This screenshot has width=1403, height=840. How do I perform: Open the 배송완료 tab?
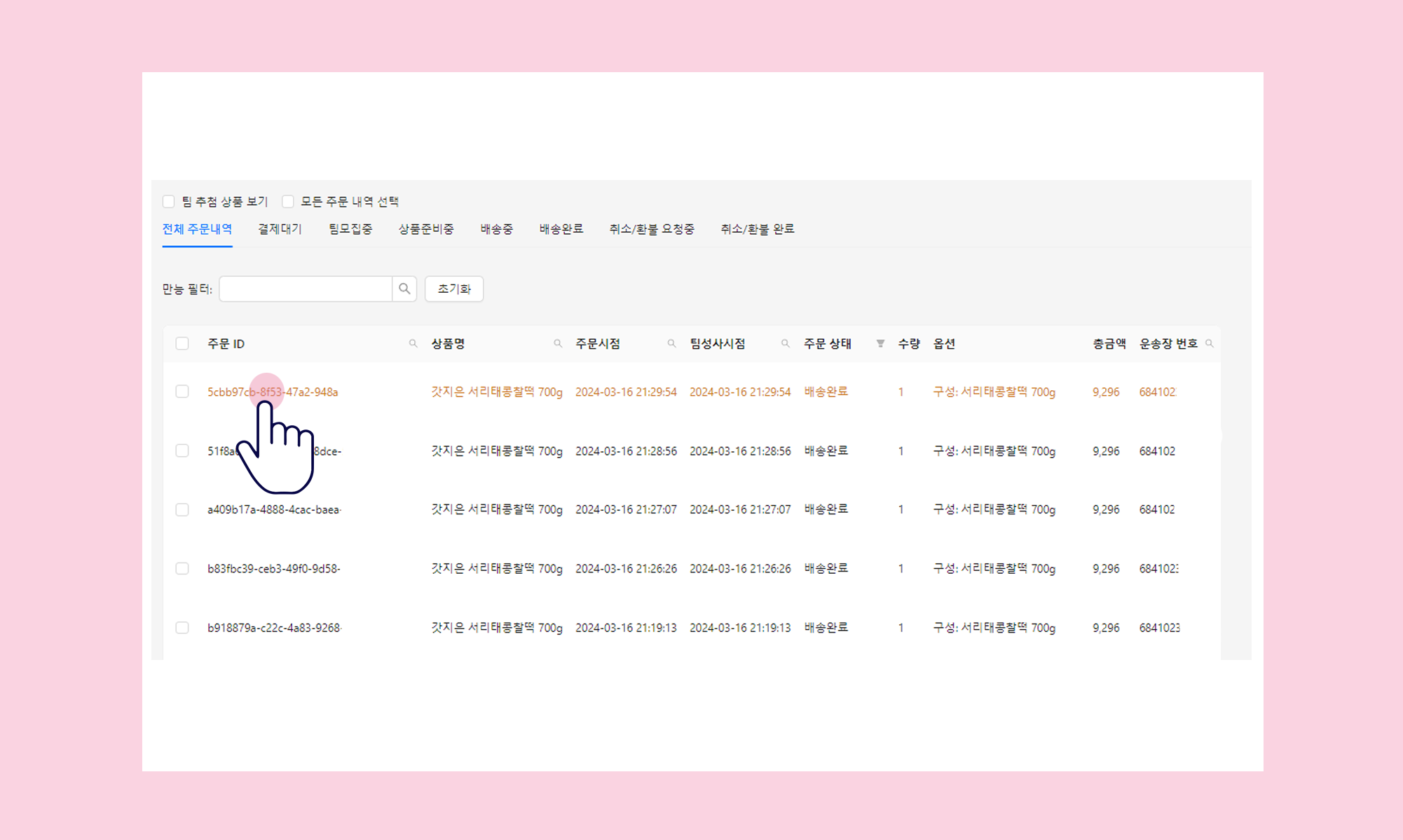(561, 229)
